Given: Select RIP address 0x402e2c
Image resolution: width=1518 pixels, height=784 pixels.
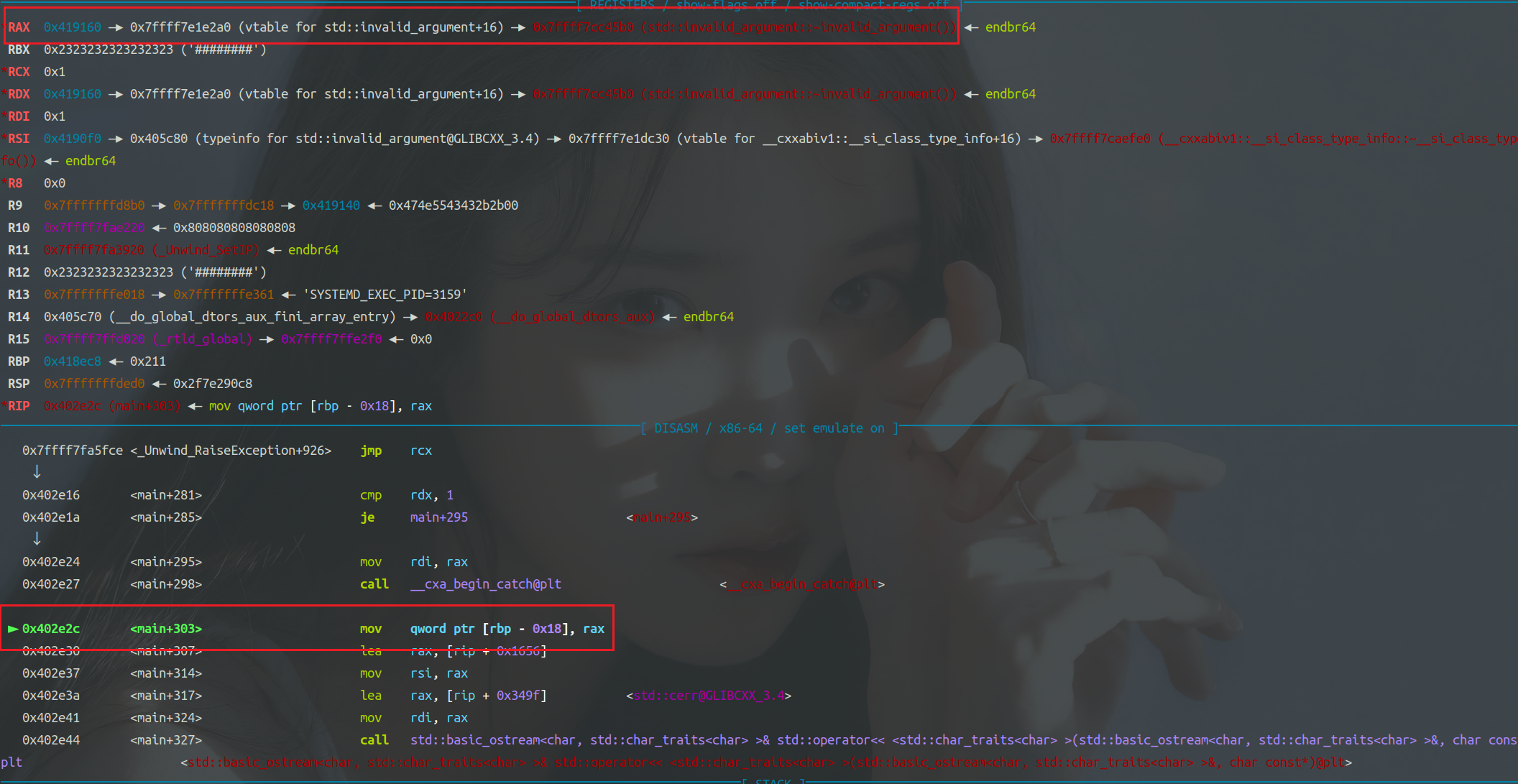Looking at the screenshot, I should tap(73, 406).
